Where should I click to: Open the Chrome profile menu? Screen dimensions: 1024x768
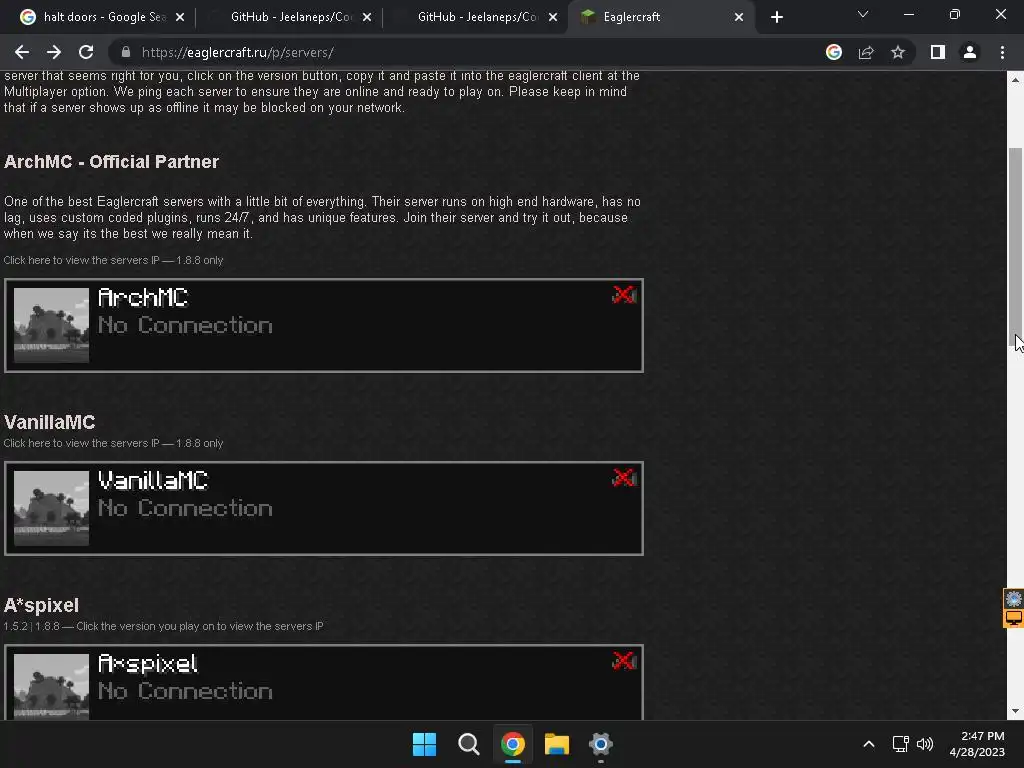(970, 52)
